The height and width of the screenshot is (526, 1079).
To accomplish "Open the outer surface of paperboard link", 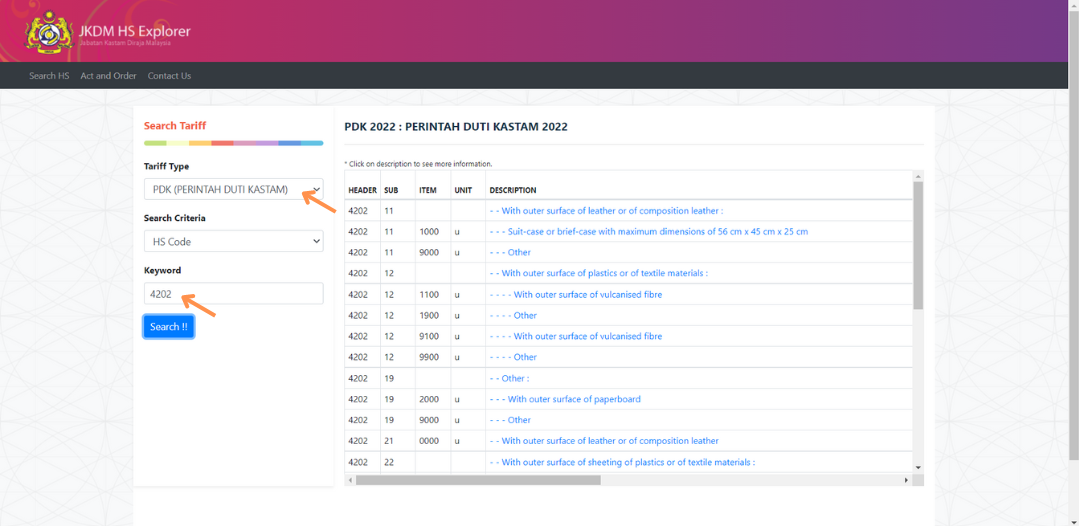I will click(565, 399).
